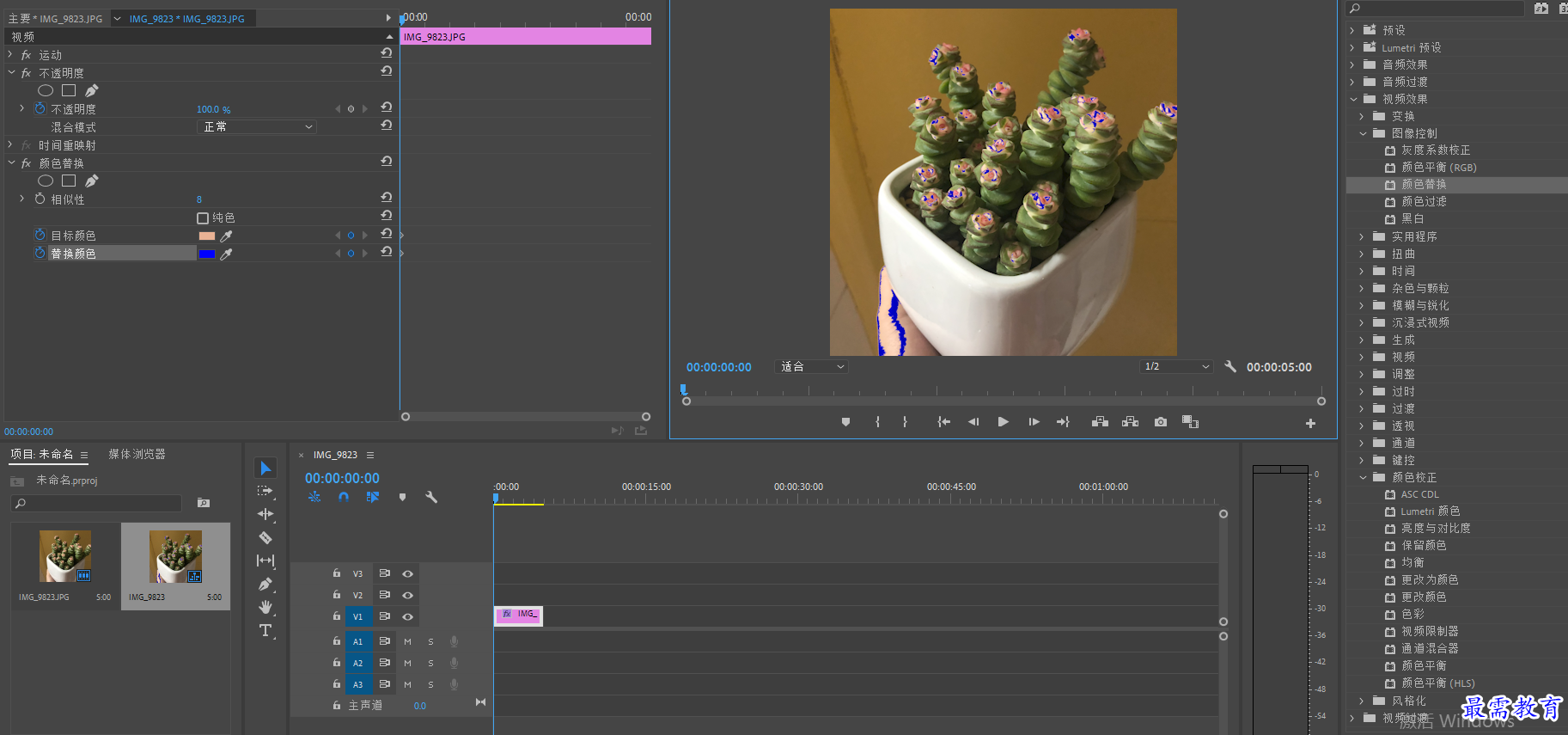Expand the 相似性 parameter
Image resolution: width=1568 pixels, height=735 pixels.
point(22,199)
